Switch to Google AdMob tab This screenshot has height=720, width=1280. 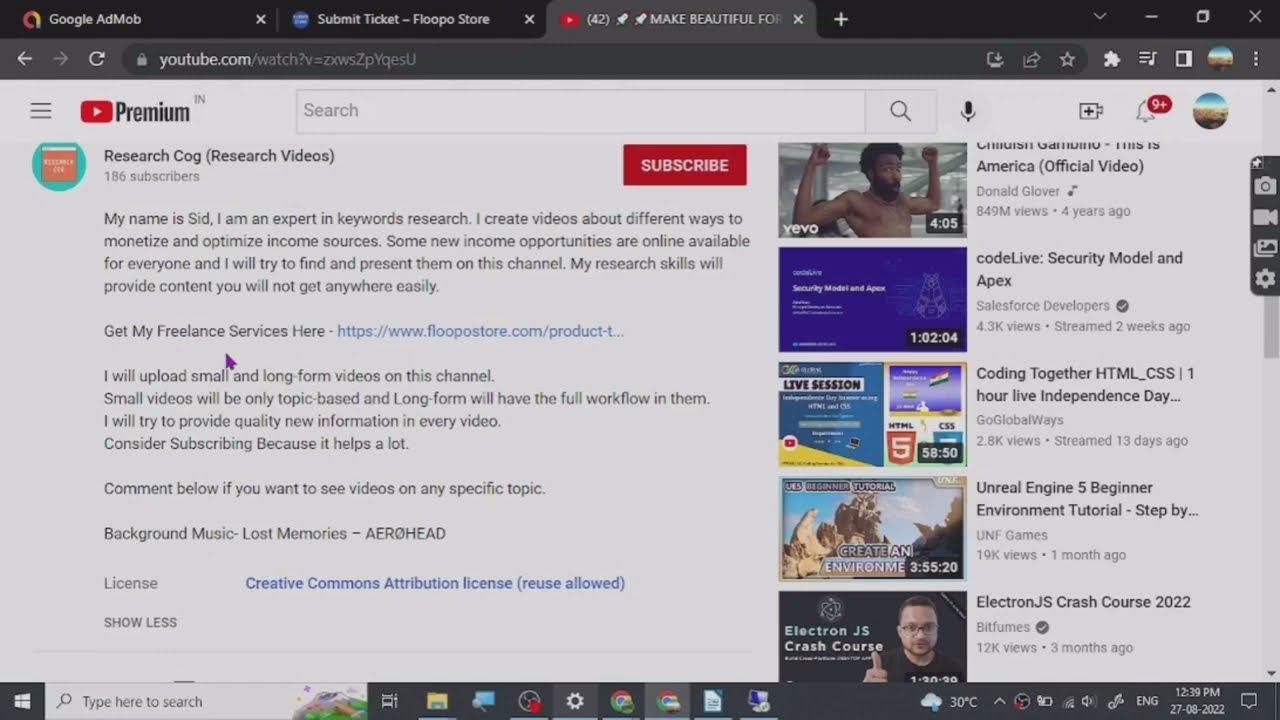pyautogui.click(x=140, y=19)
